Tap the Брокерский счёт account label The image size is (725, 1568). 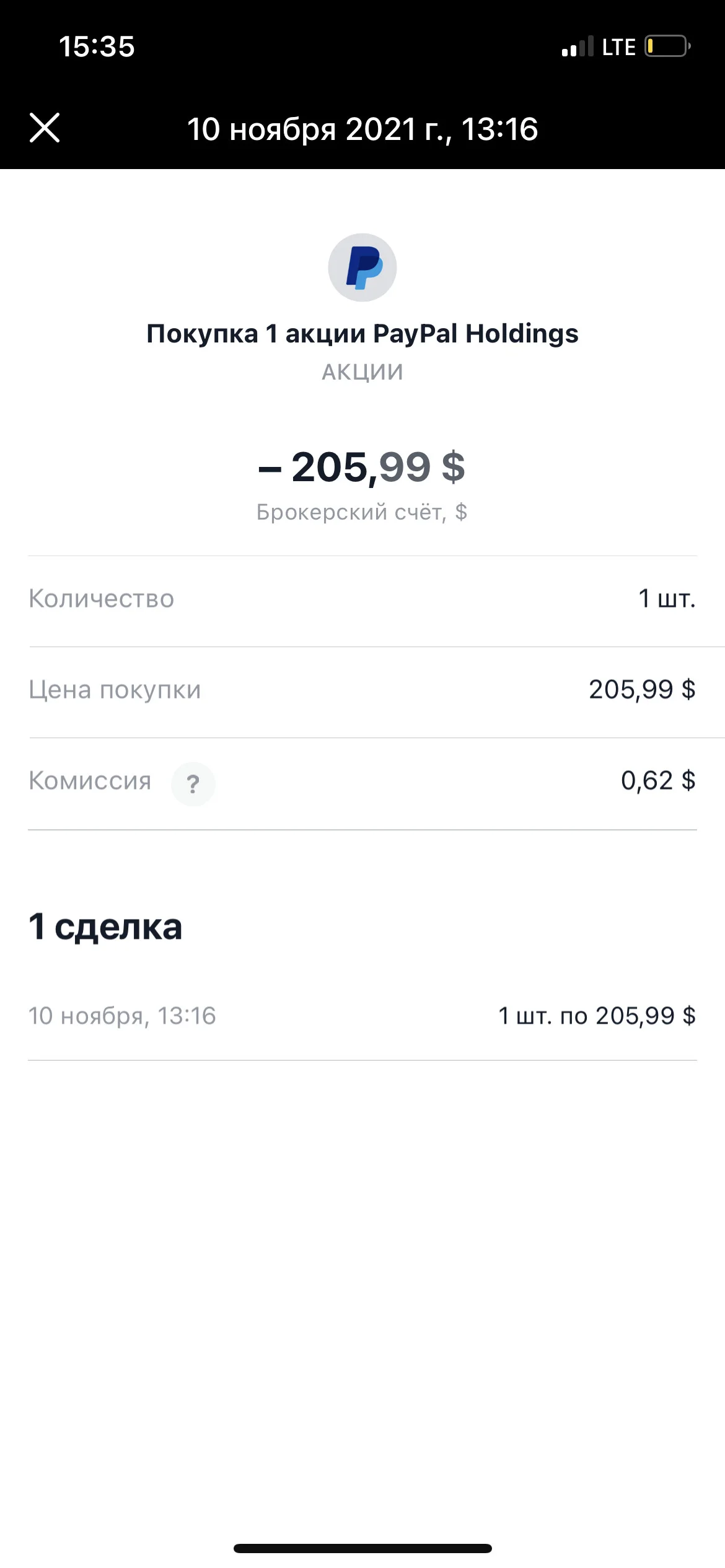[x=362, y=512]
